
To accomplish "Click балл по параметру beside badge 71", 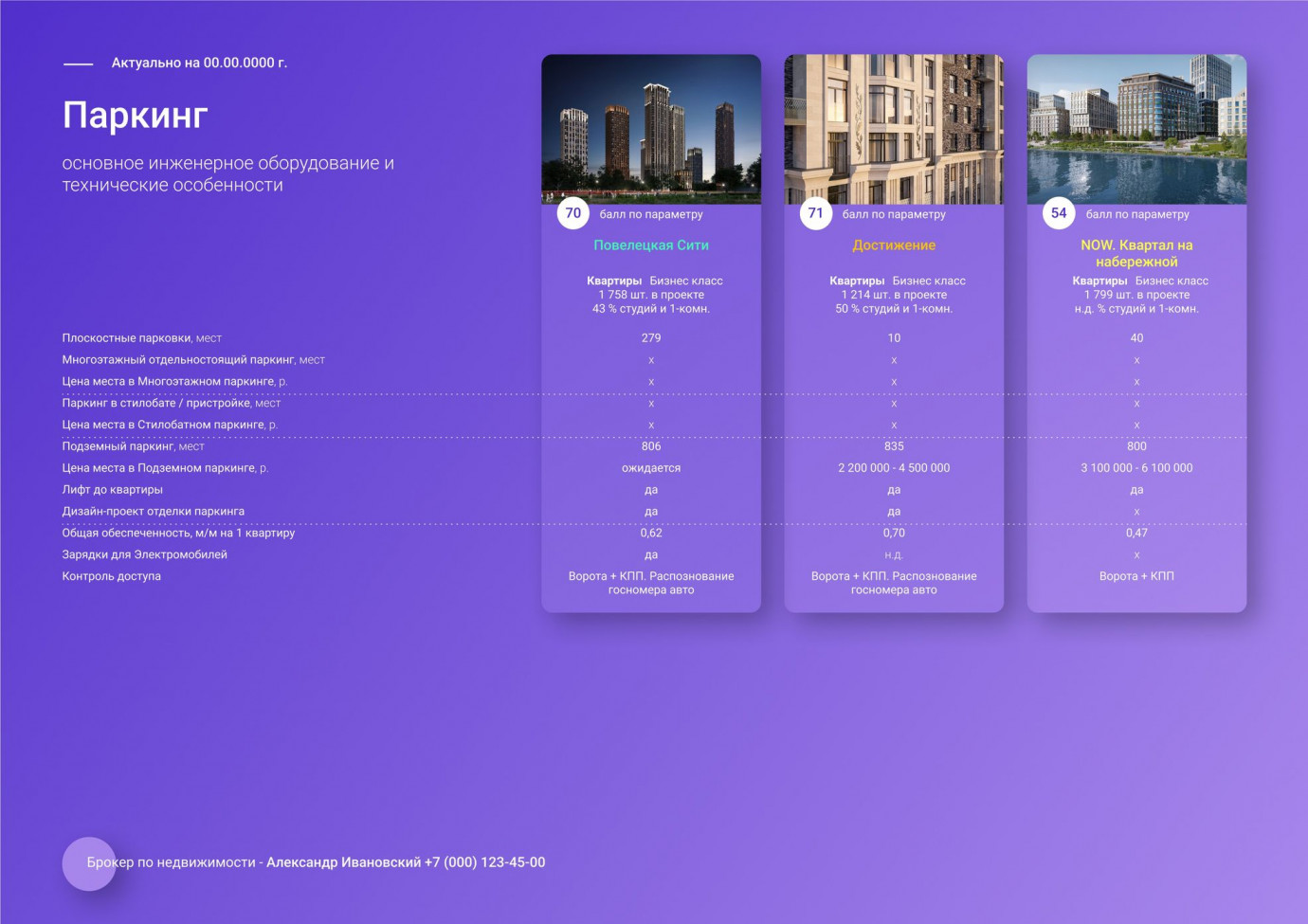I will (894, 214).
